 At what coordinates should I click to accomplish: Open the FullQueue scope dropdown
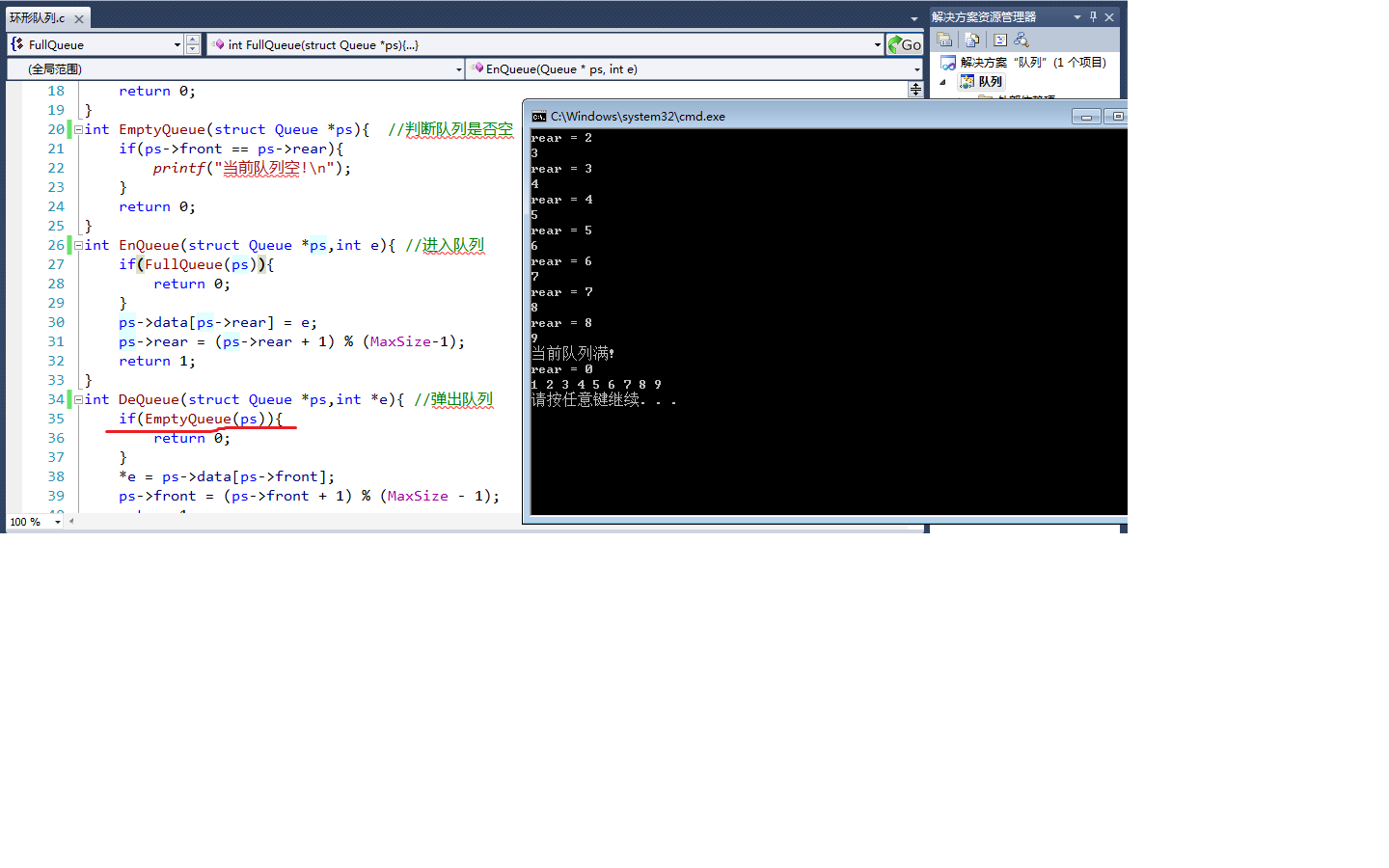(x=177, y=44)
